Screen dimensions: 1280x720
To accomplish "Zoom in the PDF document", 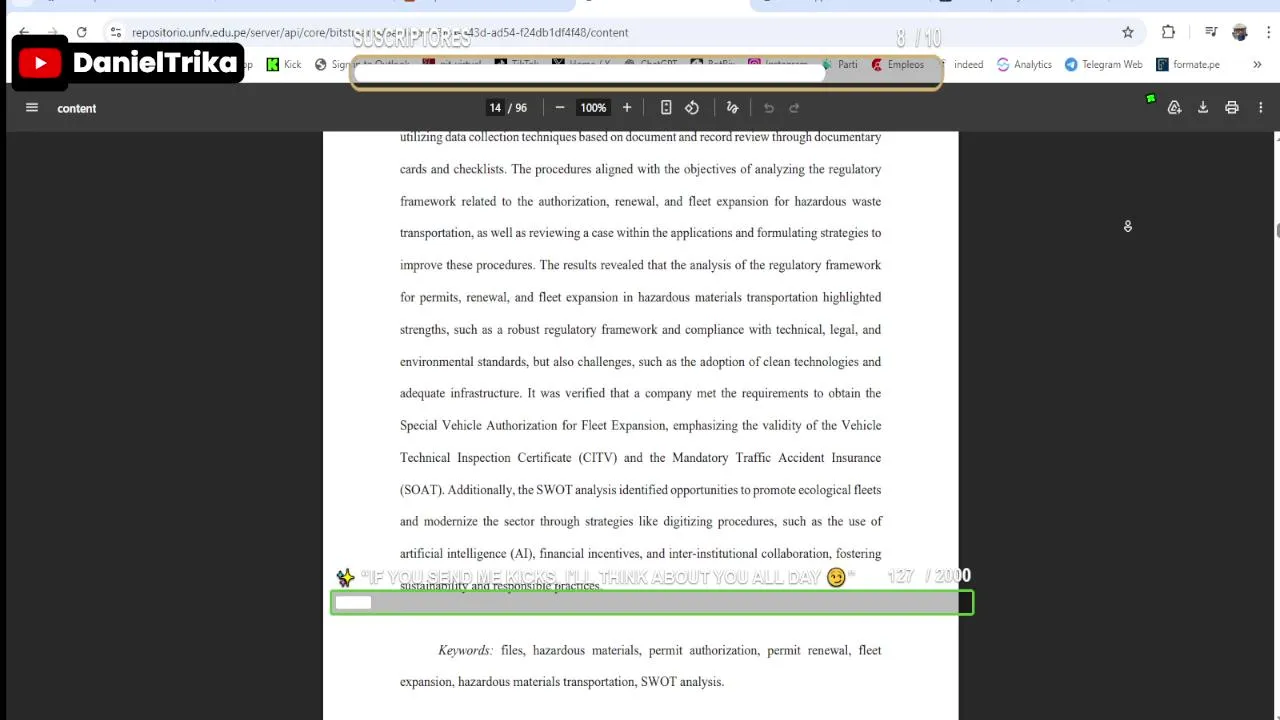I will click(627, 108).
